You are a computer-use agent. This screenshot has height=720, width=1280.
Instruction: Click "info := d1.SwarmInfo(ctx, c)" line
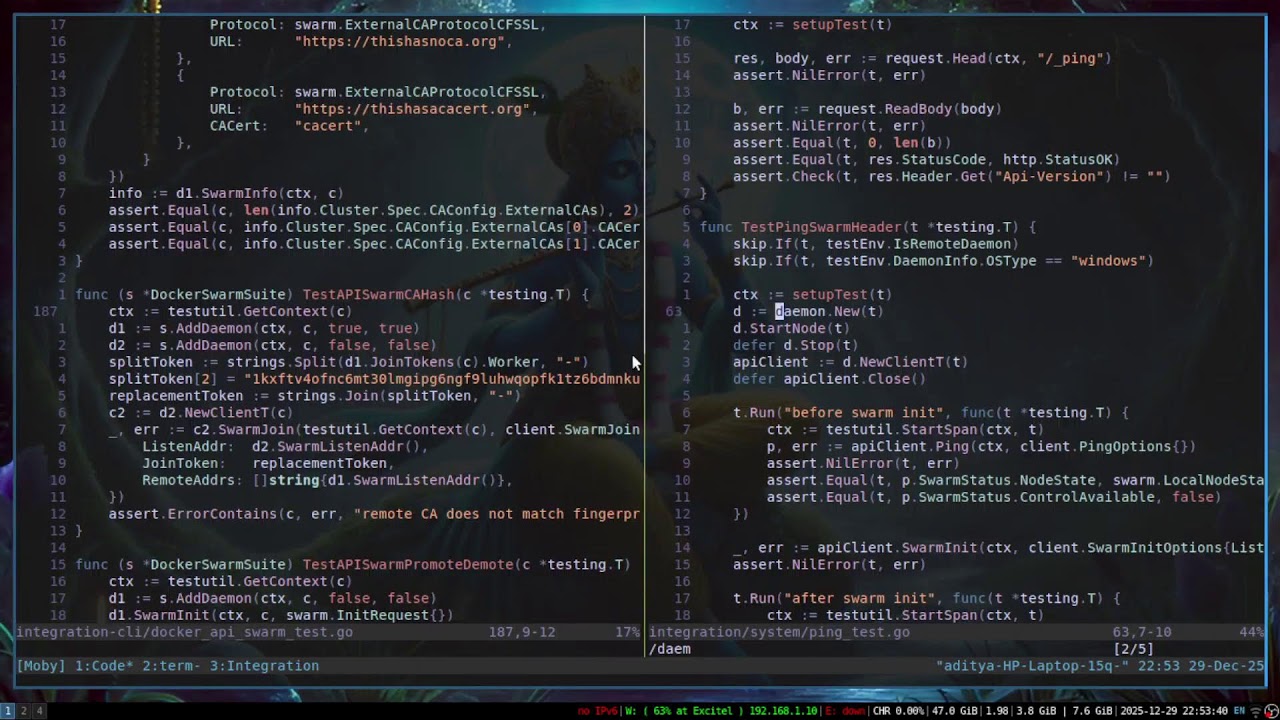tap(226, 193)
